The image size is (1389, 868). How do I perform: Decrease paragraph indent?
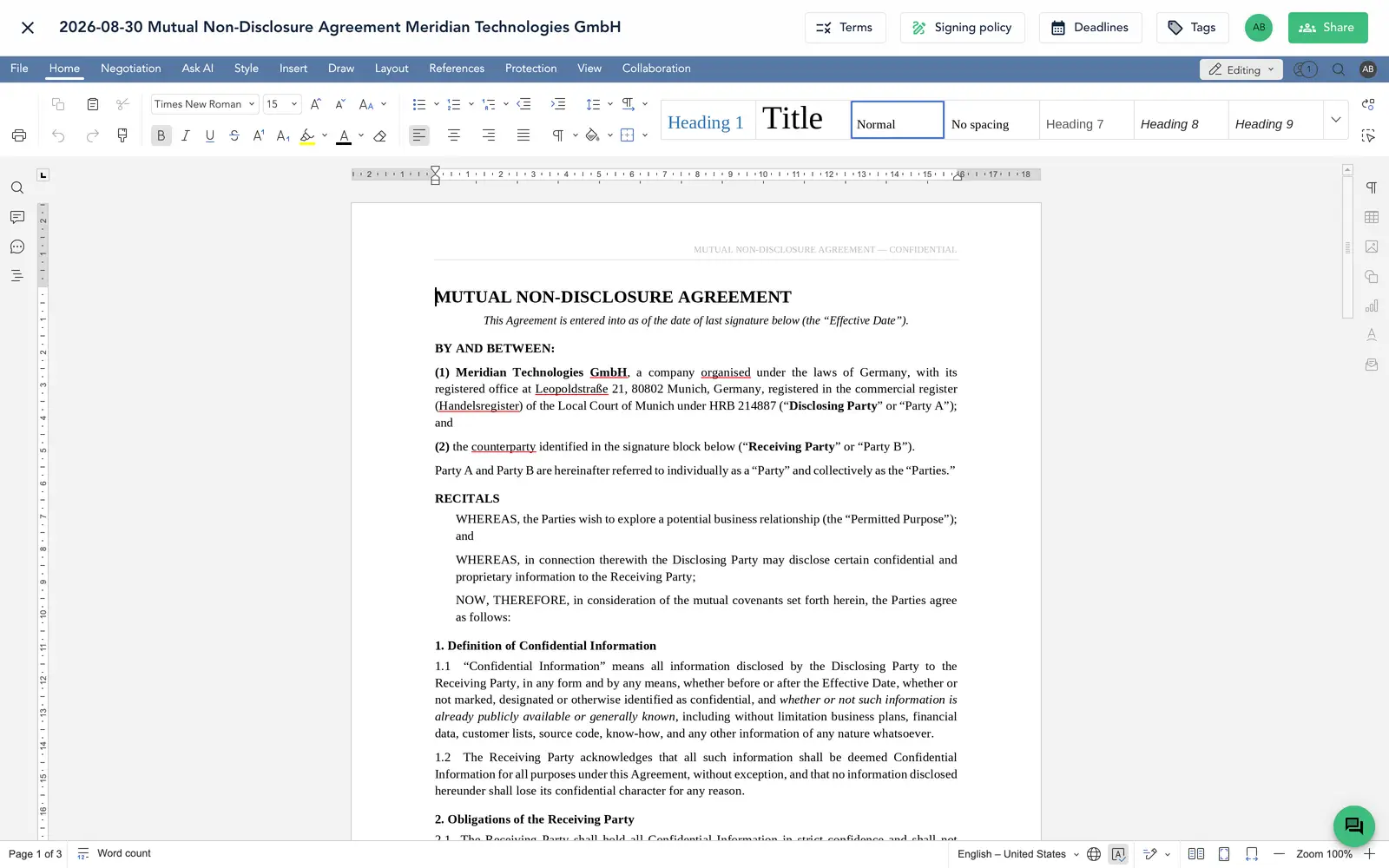click(523, 104)
